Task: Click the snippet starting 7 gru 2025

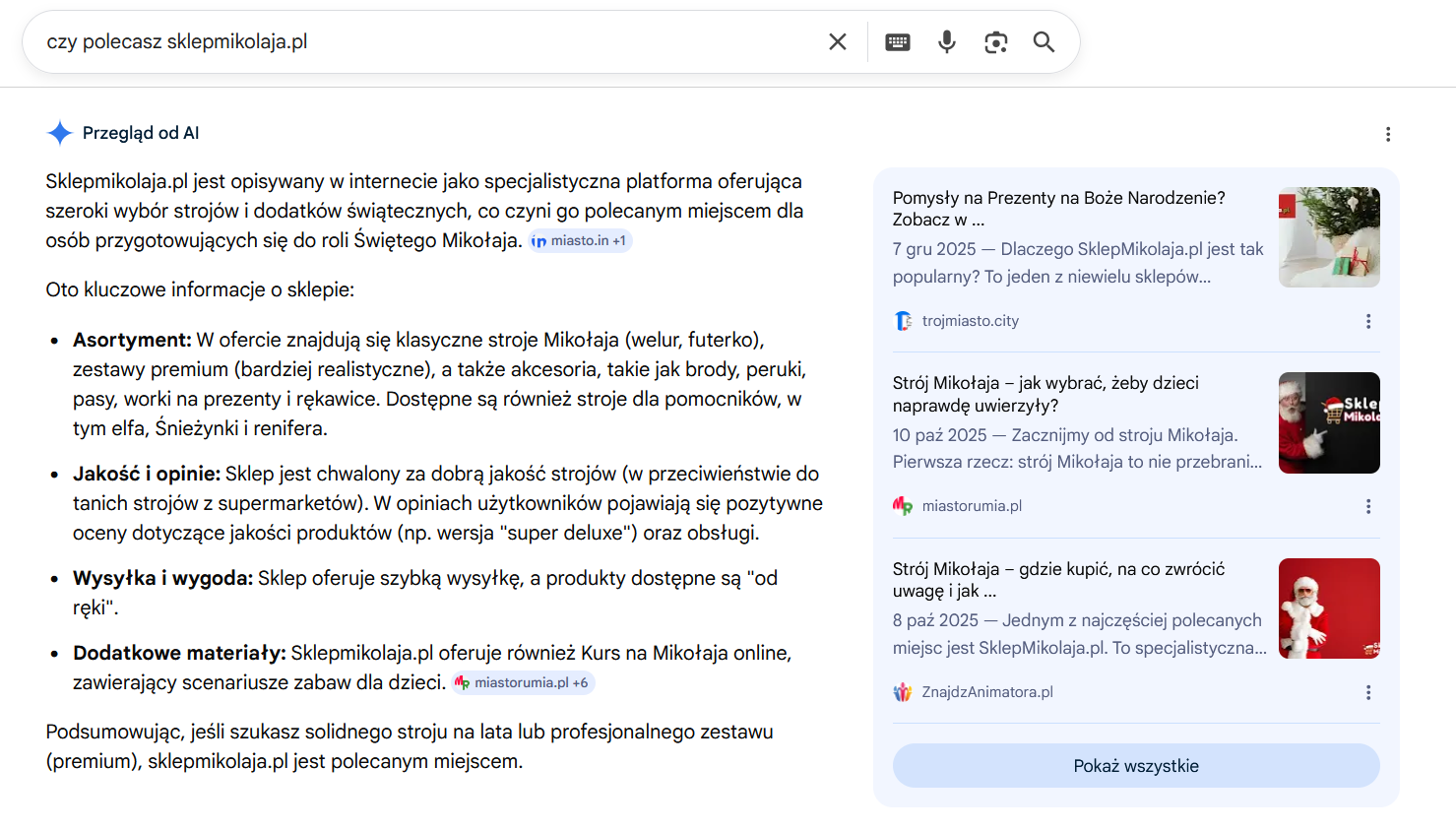Action: (1078, 263)
